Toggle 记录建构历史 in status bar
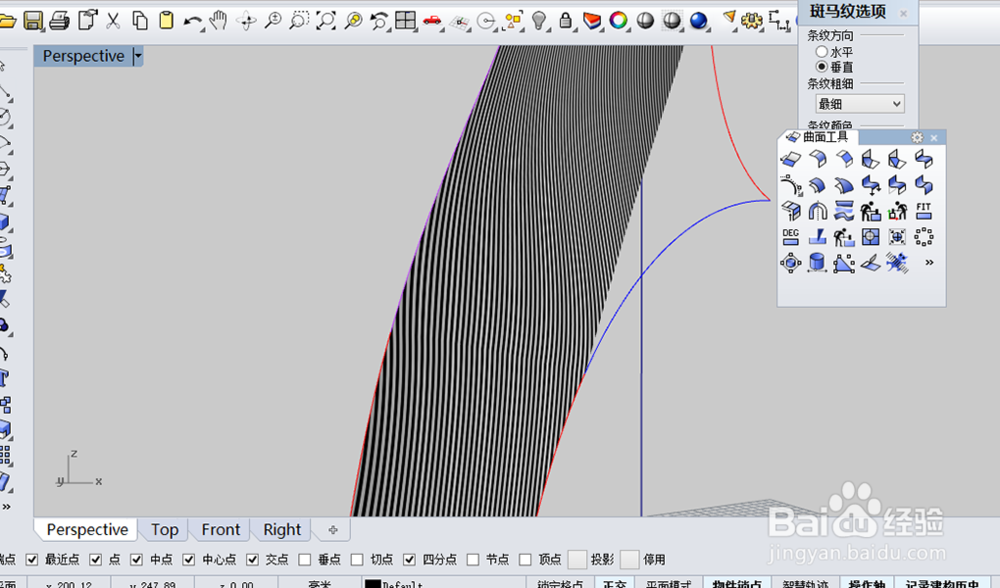The height and width of the screenshot is (588, 1000). [942, 584]
